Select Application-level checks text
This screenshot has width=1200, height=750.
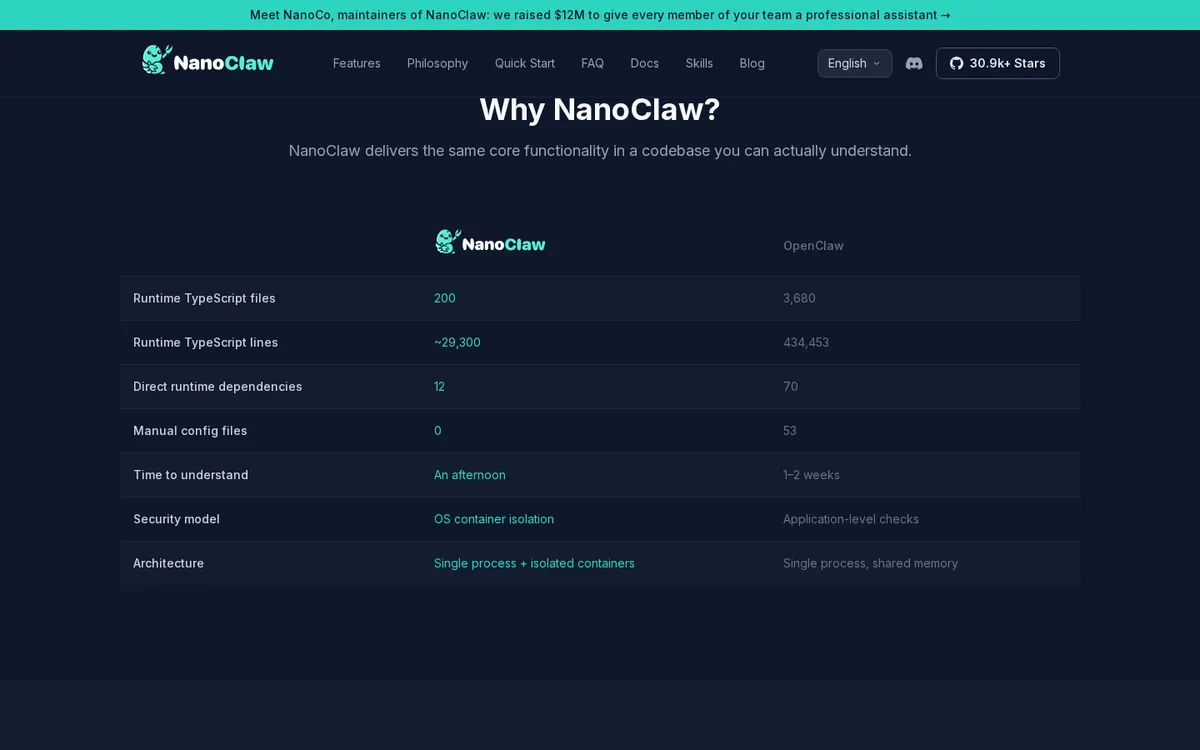click(x=851, y=519)
